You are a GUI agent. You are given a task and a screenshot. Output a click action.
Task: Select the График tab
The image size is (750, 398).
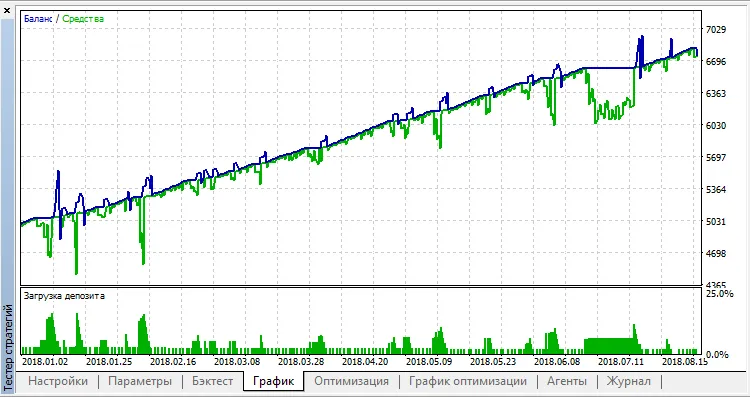[273, 381]
